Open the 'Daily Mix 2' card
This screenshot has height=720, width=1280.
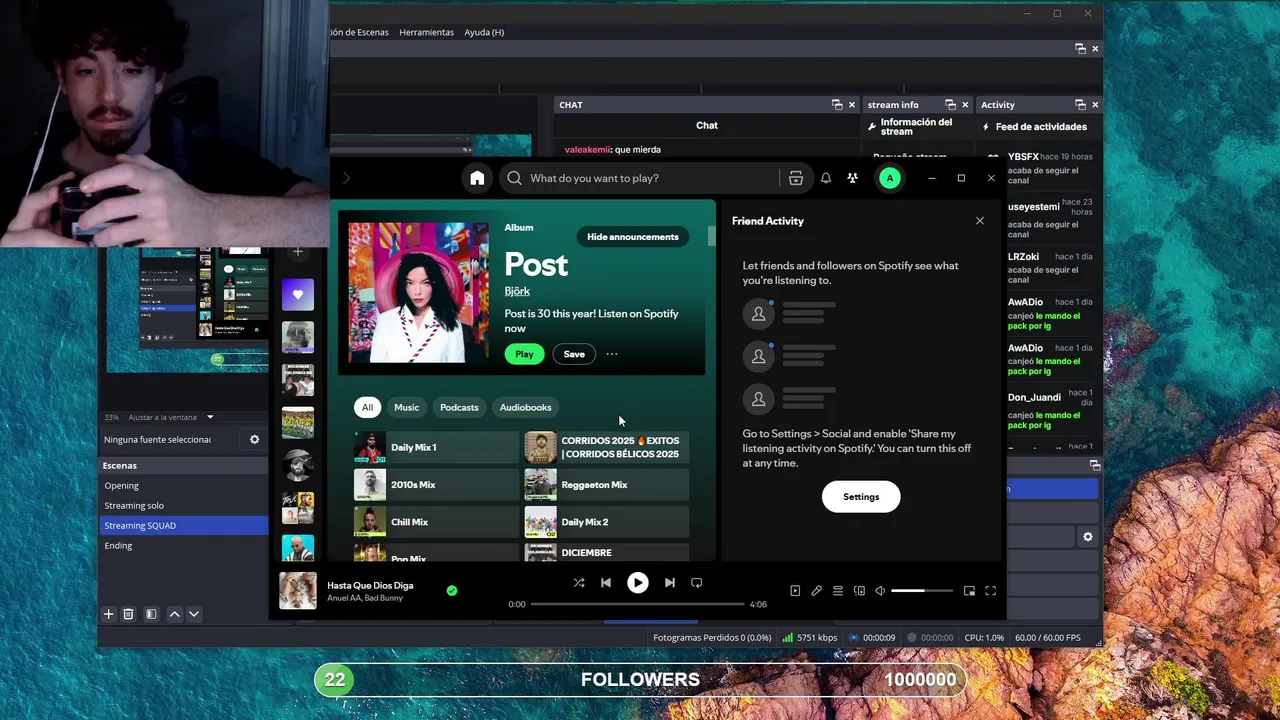(x=606, y=522)
